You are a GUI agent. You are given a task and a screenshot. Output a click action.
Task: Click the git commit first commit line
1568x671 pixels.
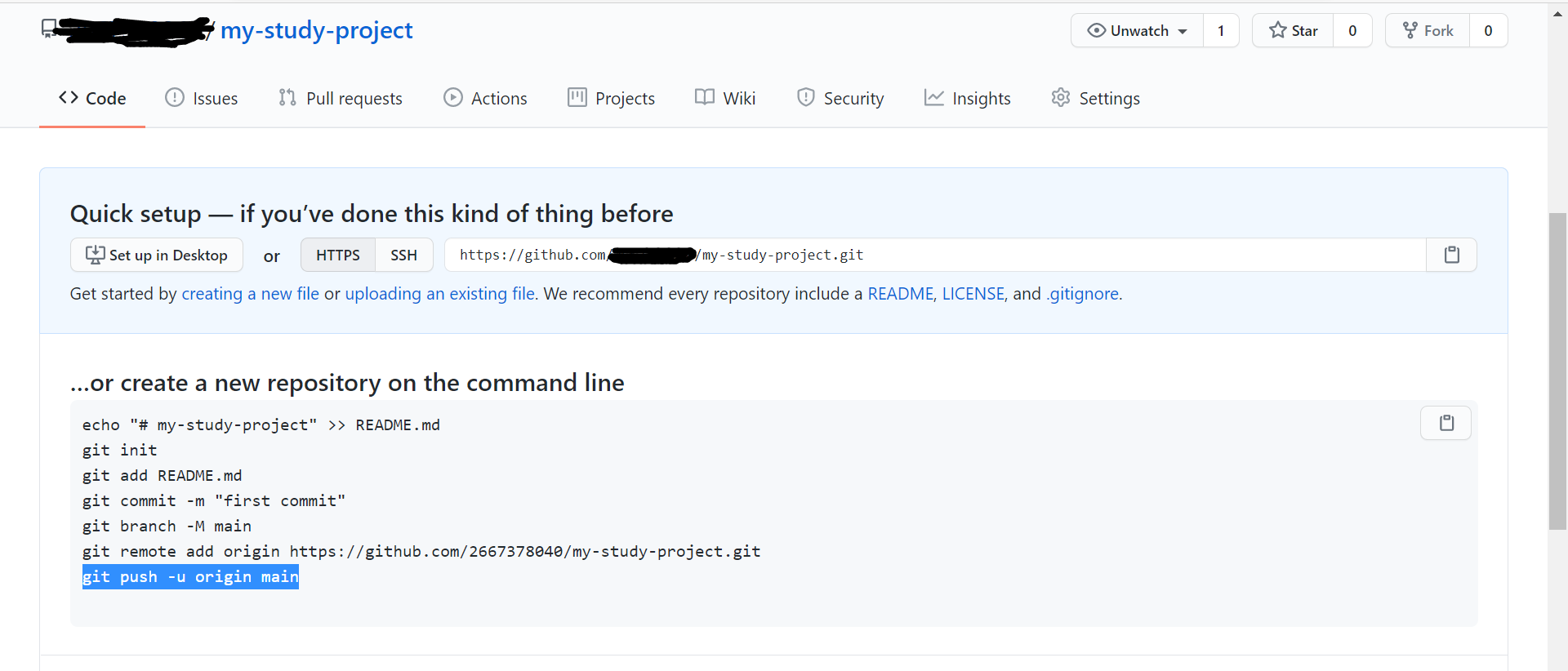click(214, 501)
